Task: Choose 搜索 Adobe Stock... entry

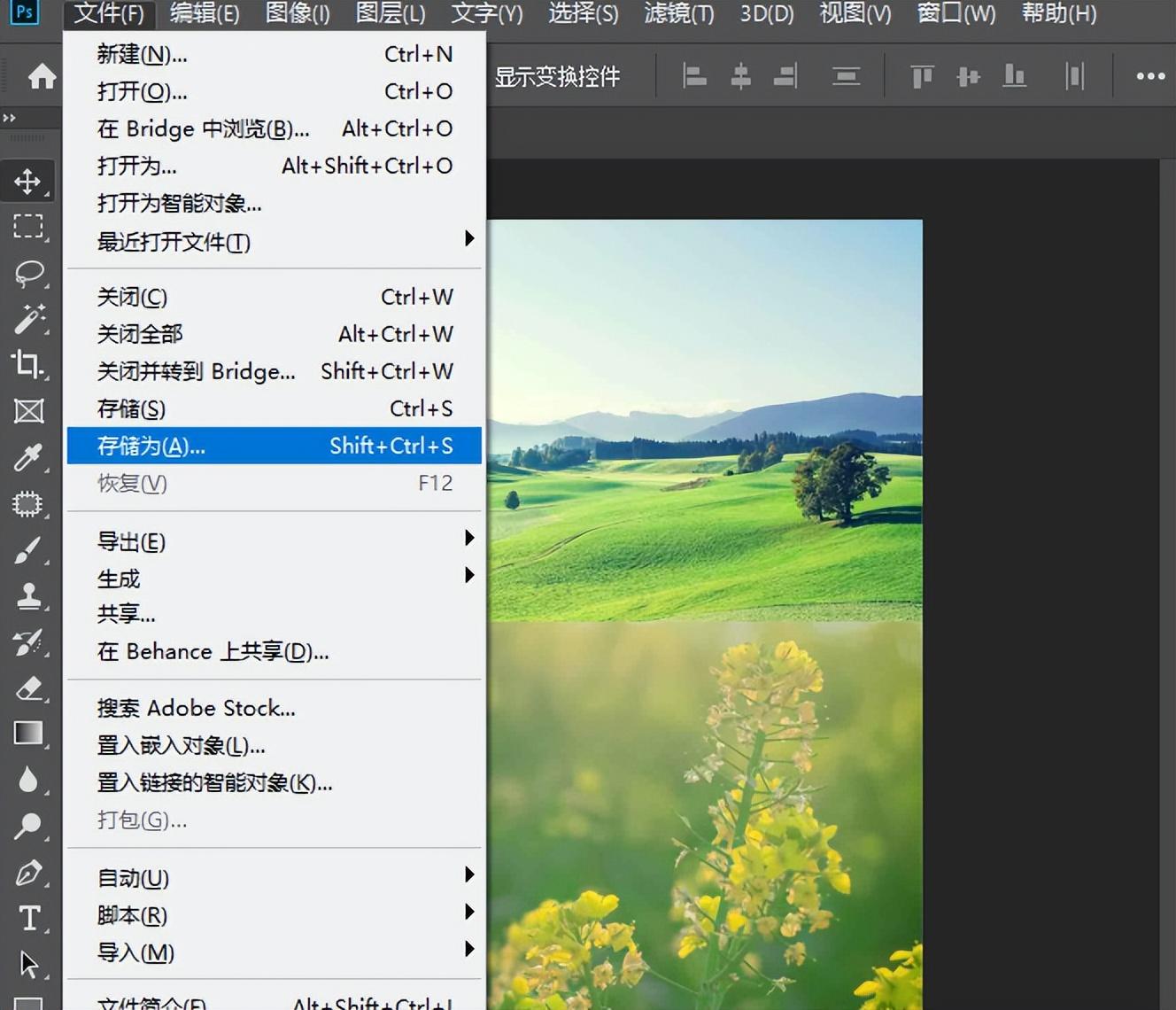Action: (275, 708)
